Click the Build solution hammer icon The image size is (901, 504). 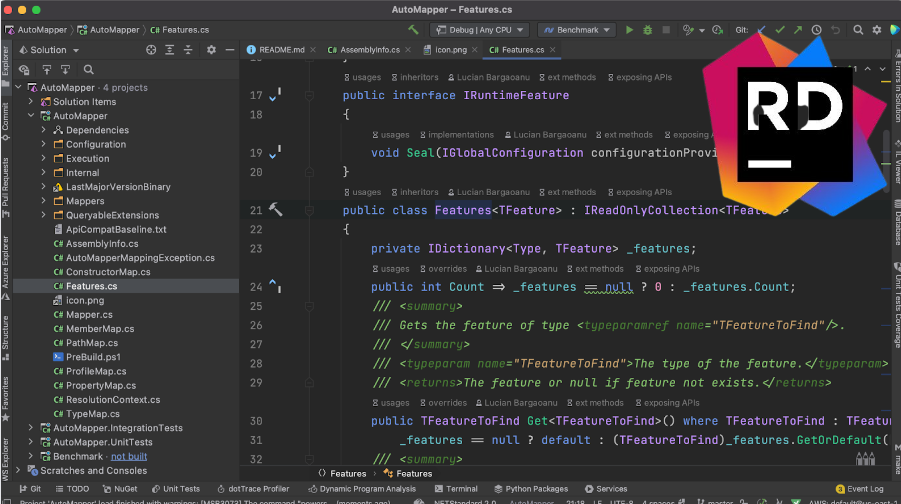[413, 29]
